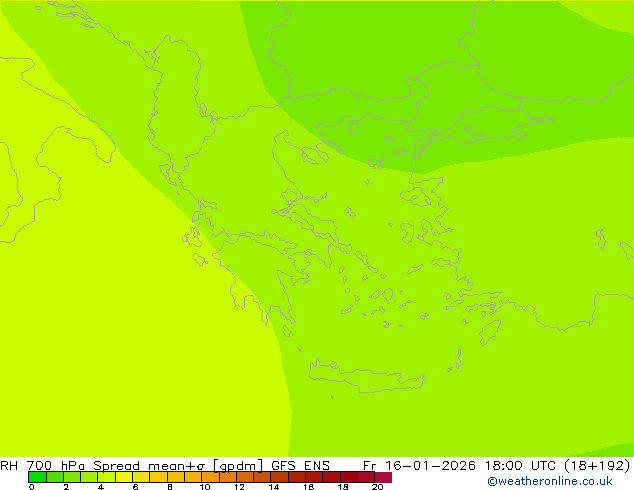Viewport: 634px width, 490px height.
Task: Choose the crimson swatch above the 20 label
Action: click(383, 477)
